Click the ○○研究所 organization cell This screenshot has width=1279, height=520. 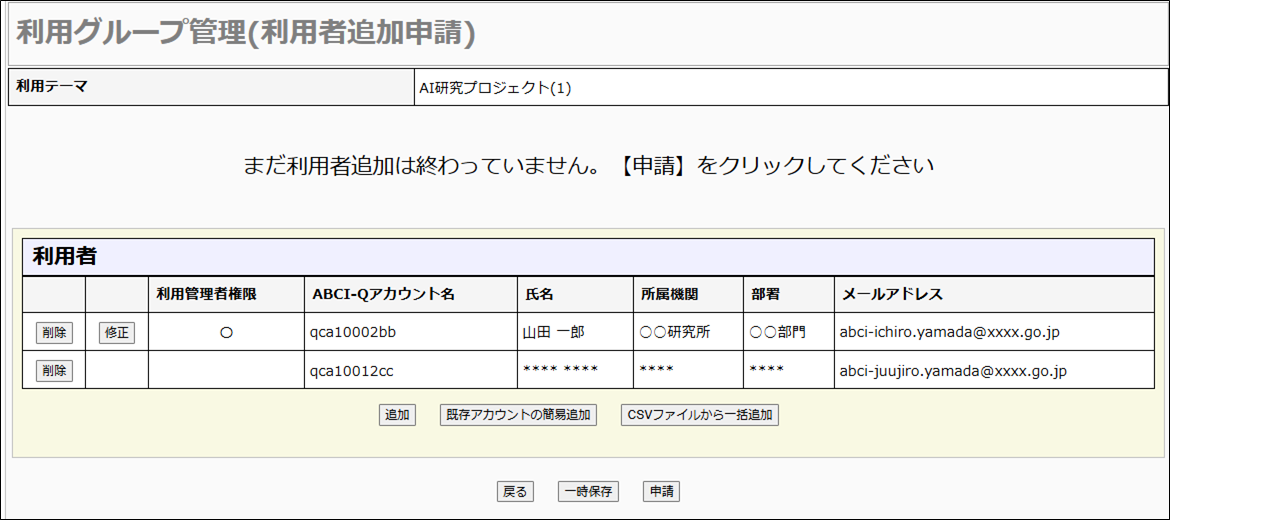pos(675,332)
